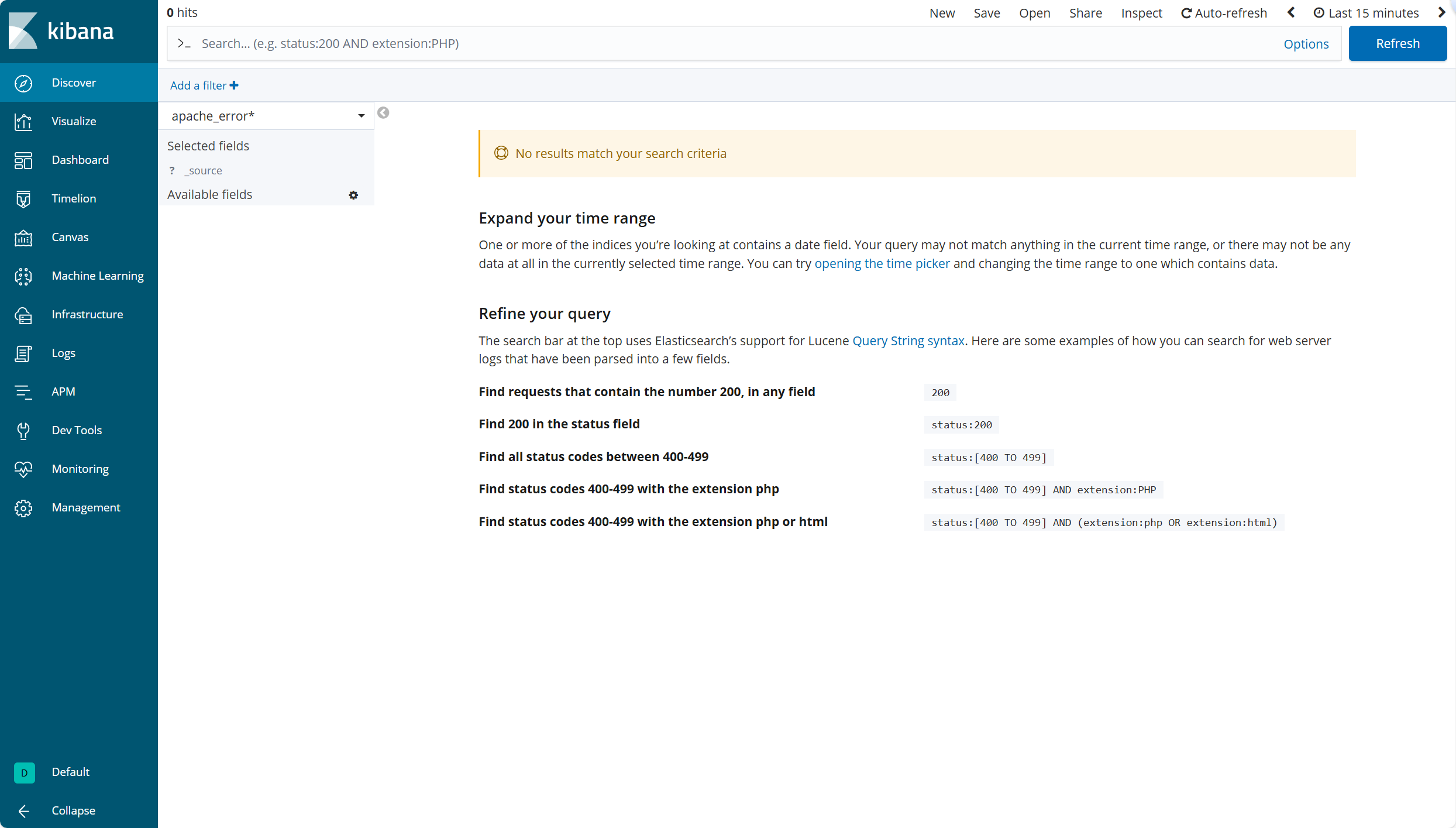The height and width of the screenshot is (828, 1456).
Task: Click the Monitoring heartbeat icon
Action: point(23,469)
